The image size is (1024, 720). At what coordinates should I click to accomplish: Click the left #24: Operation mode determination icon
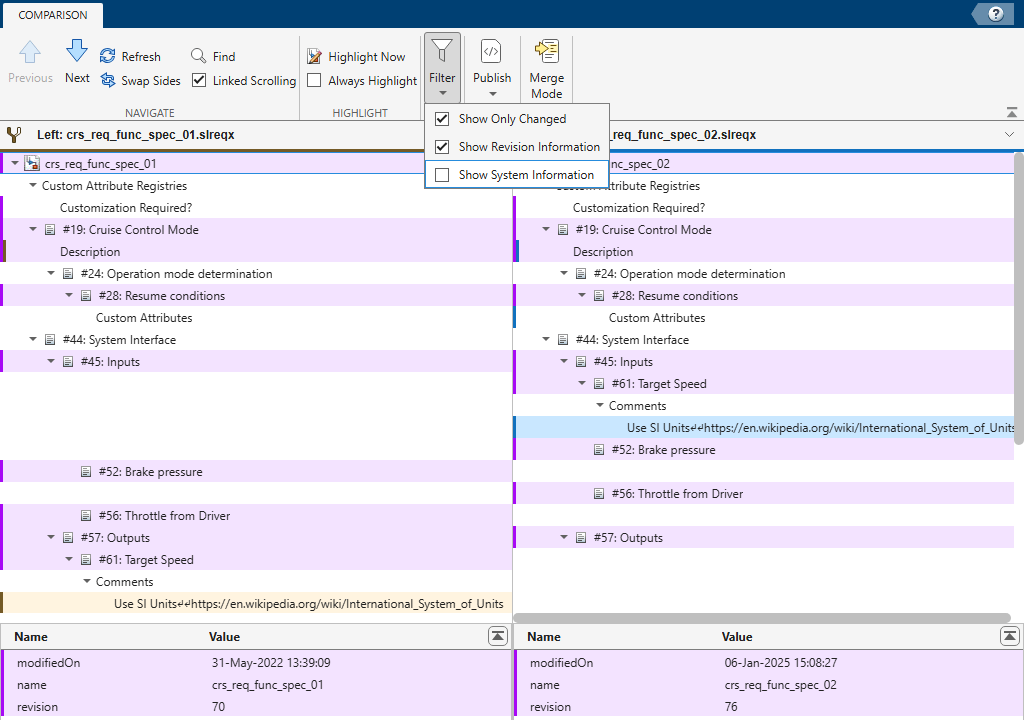68,274
